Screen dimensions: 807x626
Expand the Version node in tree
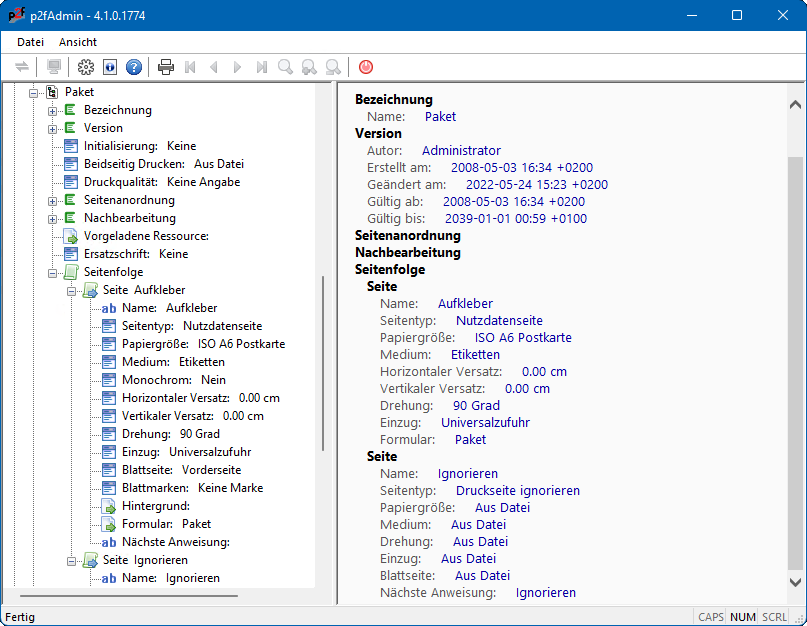pos(53,128)
